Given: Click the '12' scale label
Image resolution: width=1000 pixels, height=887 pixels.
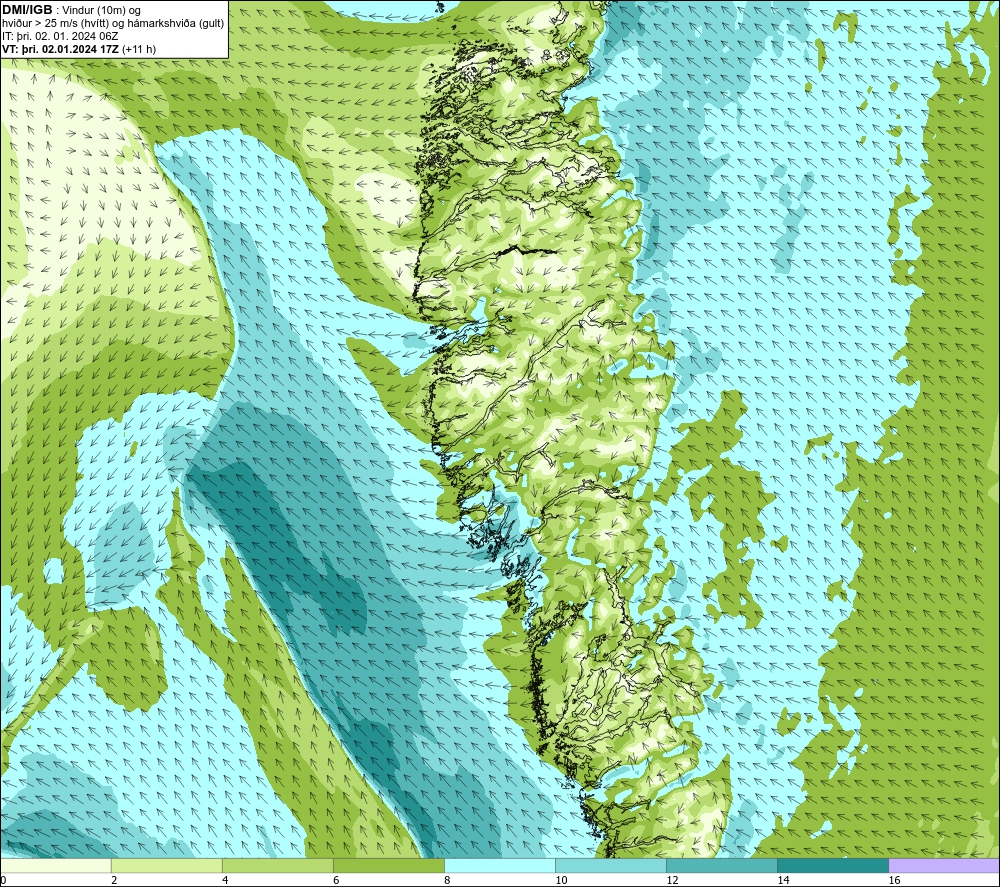Looking at the screenshot, I should [x=672, y=880].
